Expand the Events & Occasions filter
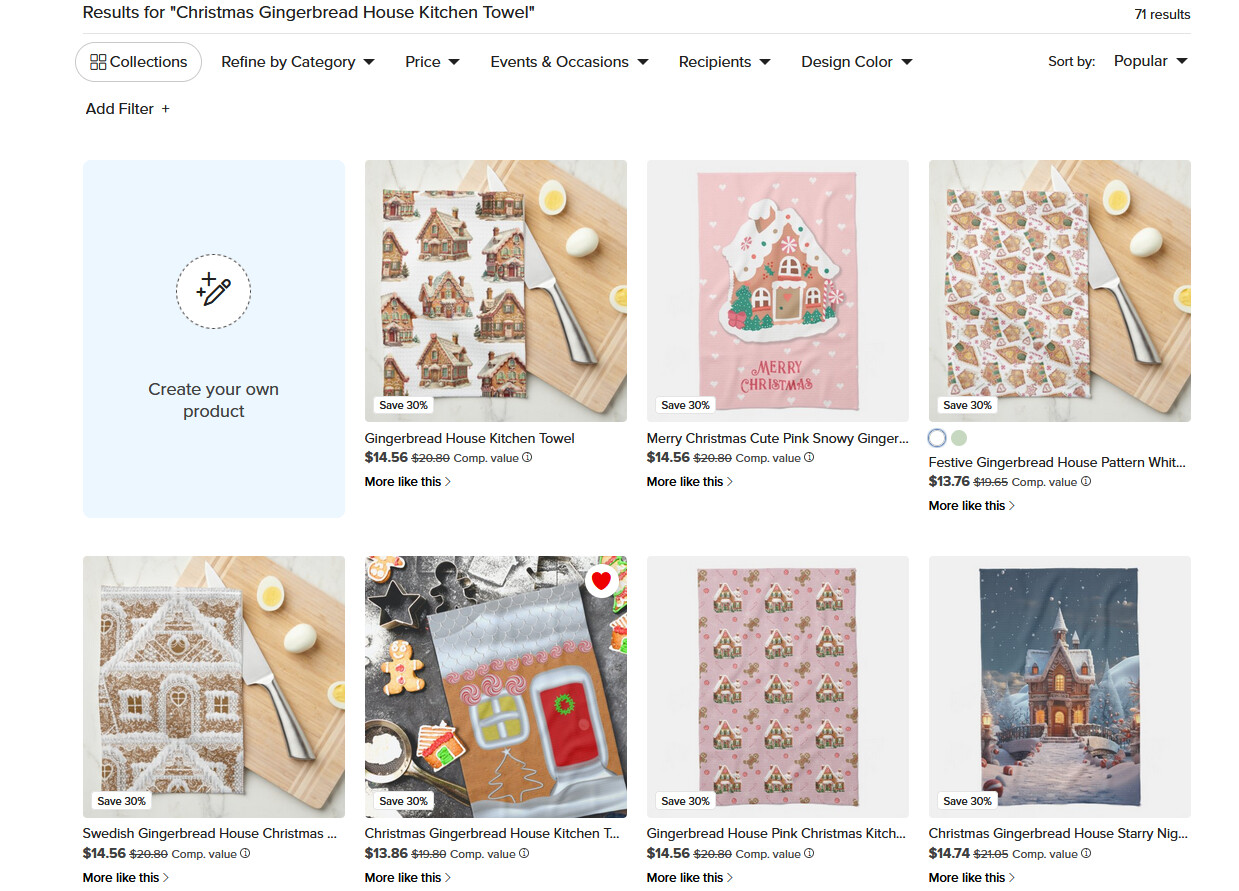This screenshot has width=1239, height=891. 569,62
